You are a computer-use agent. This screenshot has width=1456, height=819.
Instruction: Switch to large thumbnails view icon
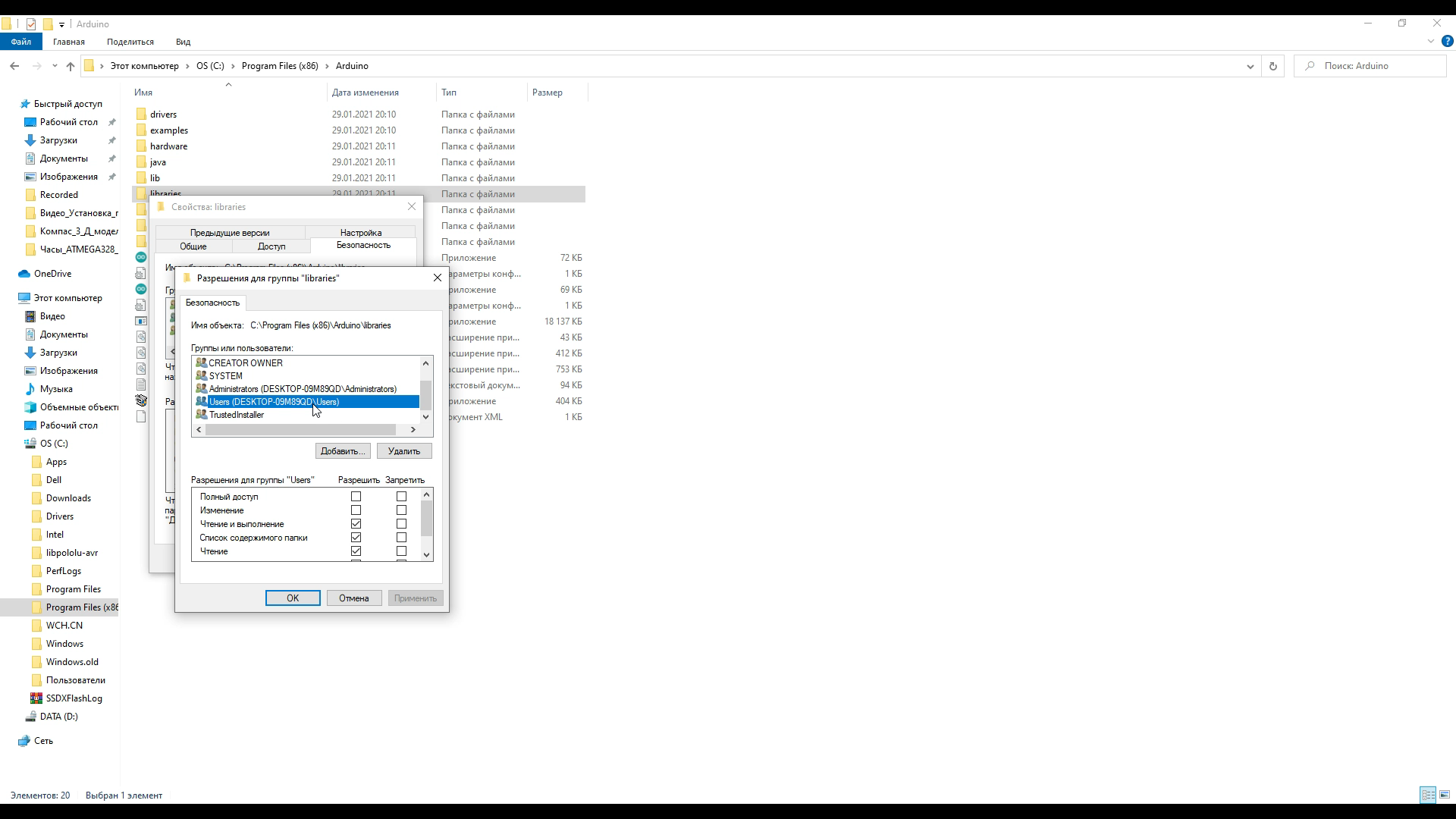[x=1445, y=795]
